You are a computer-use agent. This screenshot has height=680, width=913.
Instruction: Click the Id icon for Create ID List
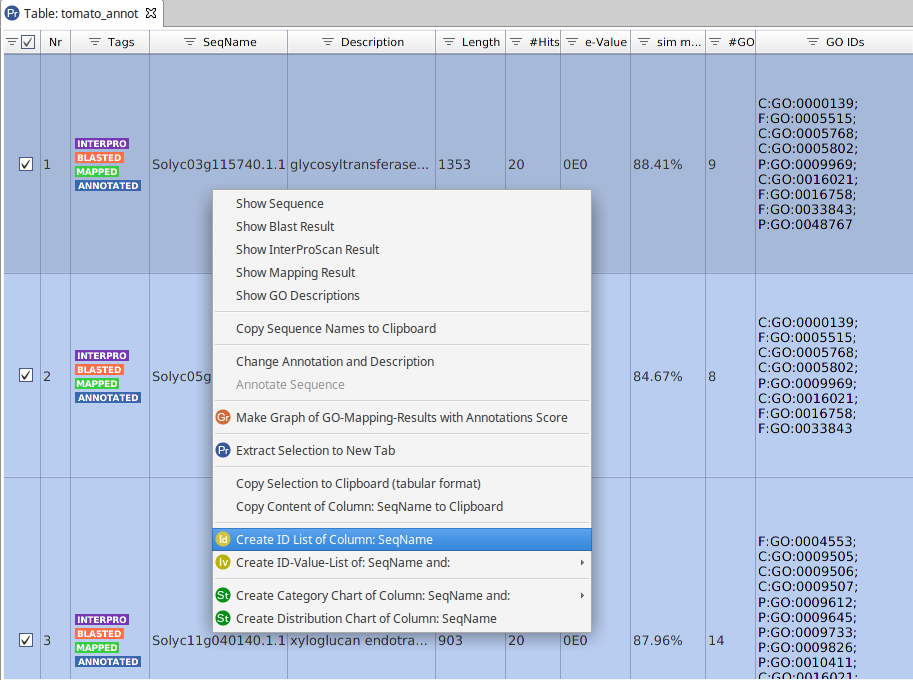point(223,540)
